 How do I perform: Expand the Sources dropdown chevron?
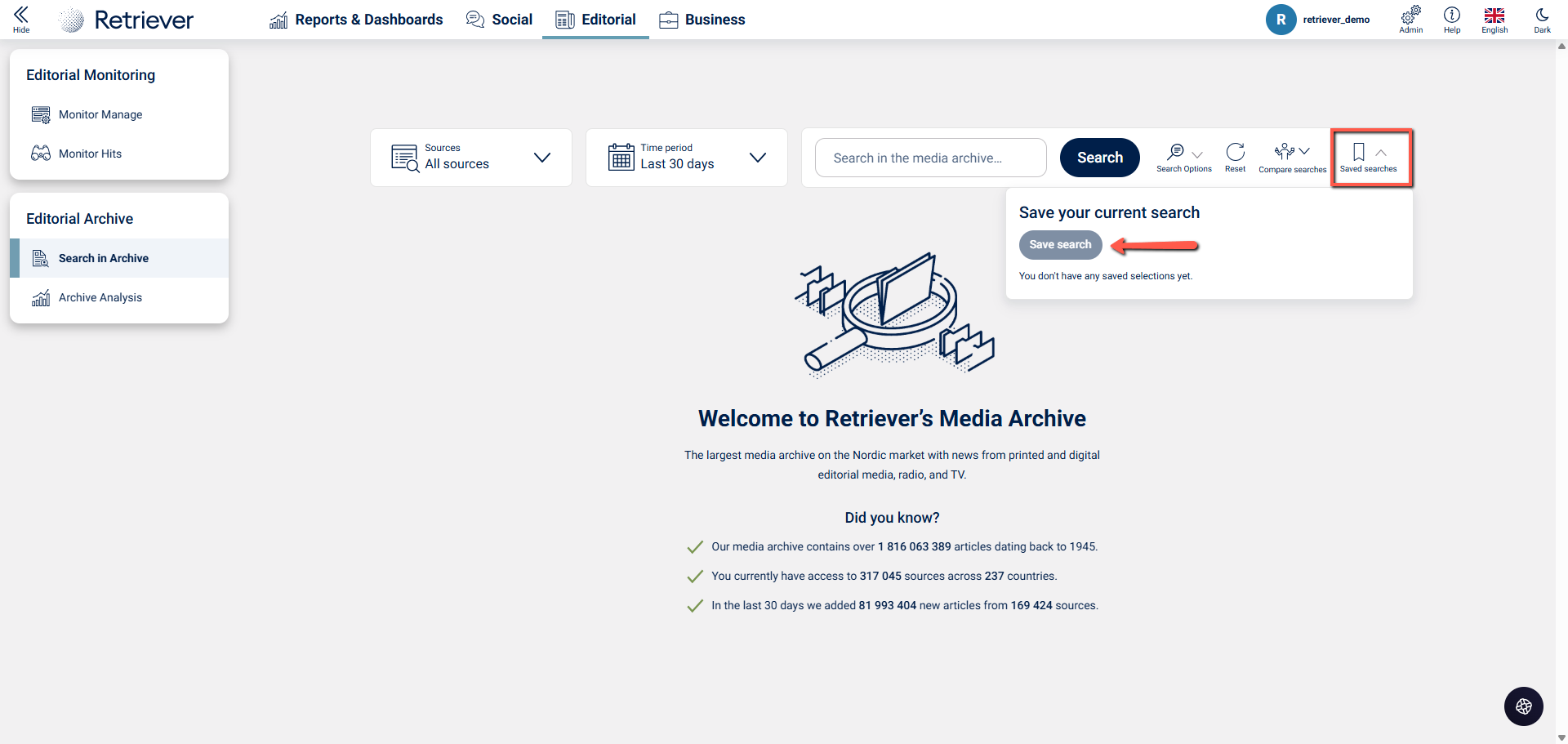click(x=542, y=158)
